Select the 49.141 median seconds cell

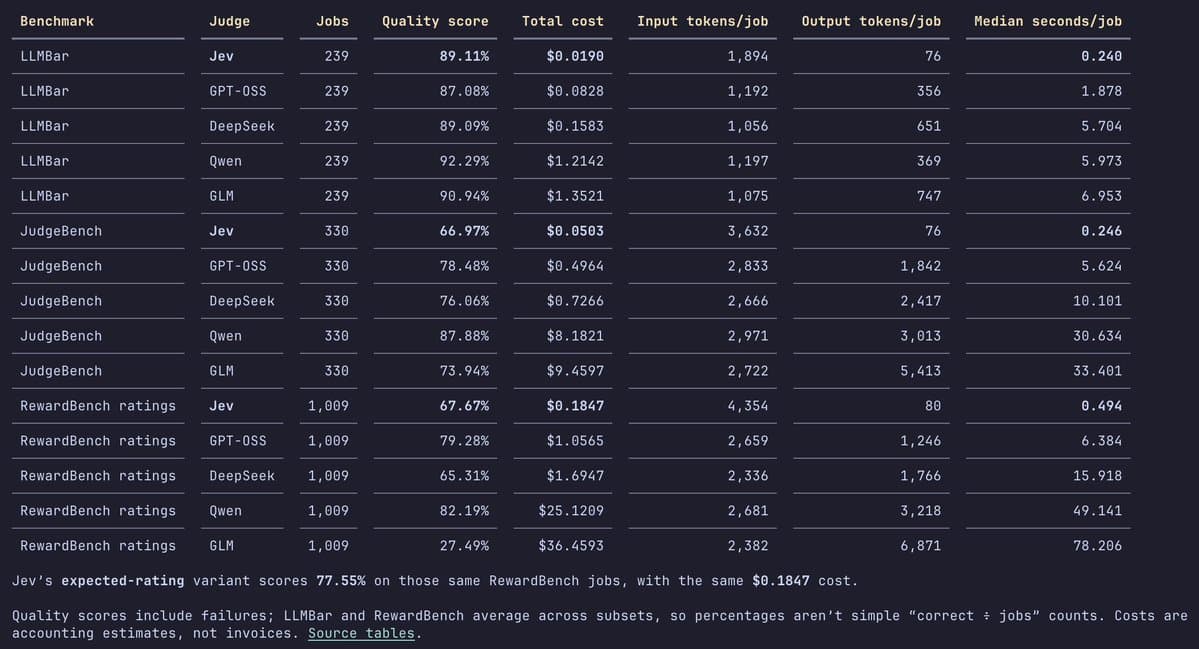click(x=1097, y=511)
